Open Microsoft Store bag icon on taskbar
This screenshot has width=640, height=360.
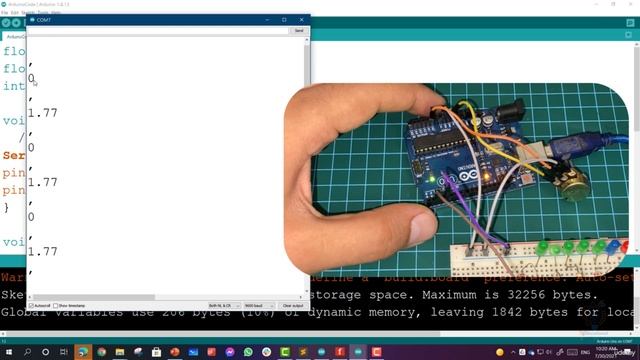tap(156, 352)
